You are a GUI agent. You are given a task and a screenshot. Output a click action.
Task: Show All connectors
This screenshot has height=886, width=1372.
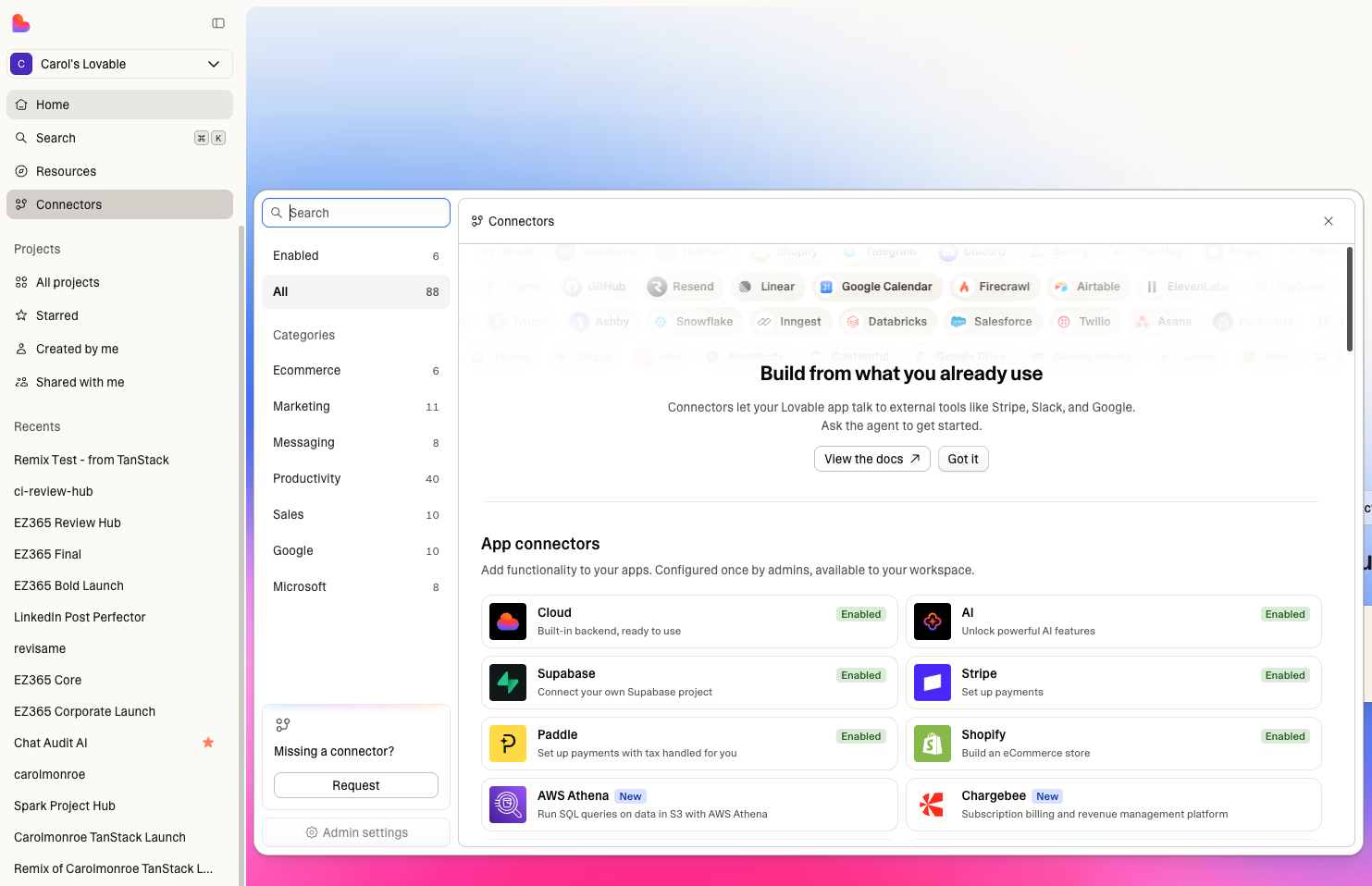pos(356,291)
